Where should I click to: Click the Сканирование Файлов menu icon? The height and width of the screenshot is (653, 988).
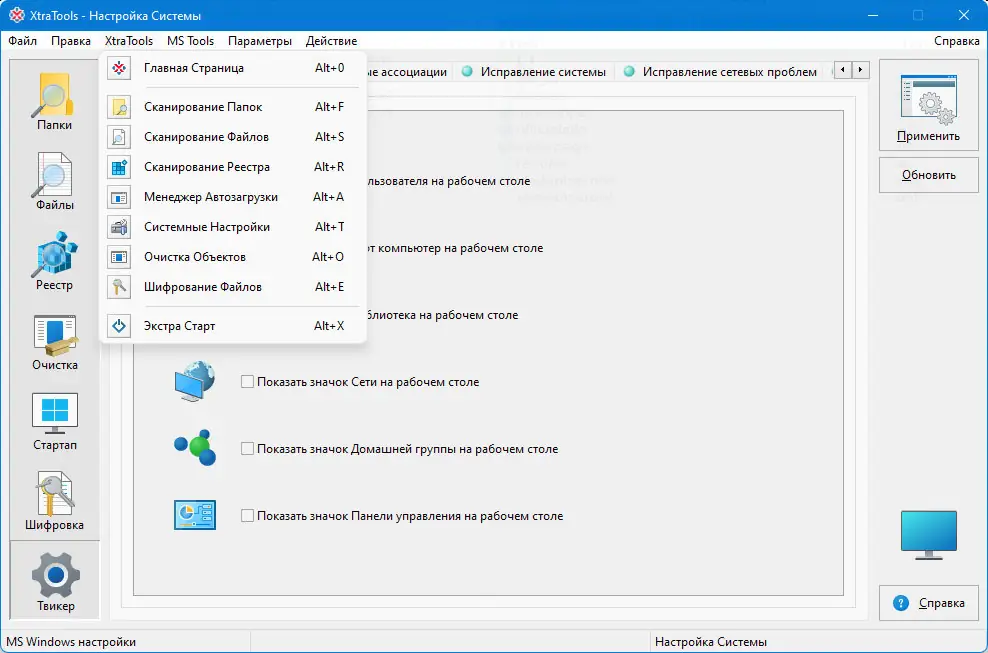119,137
